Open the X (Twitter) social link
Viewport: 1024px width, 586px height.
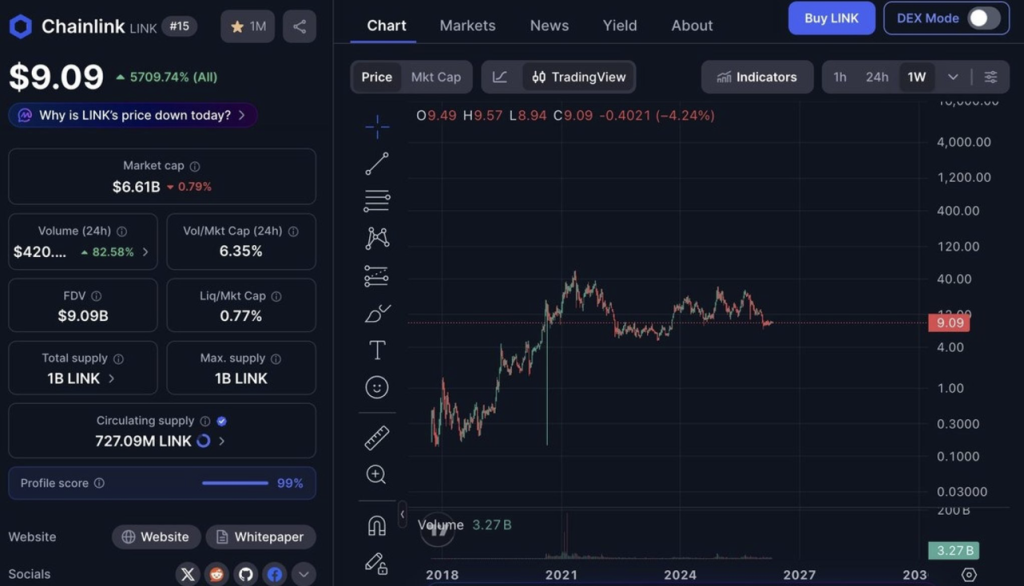coord(187,574)
